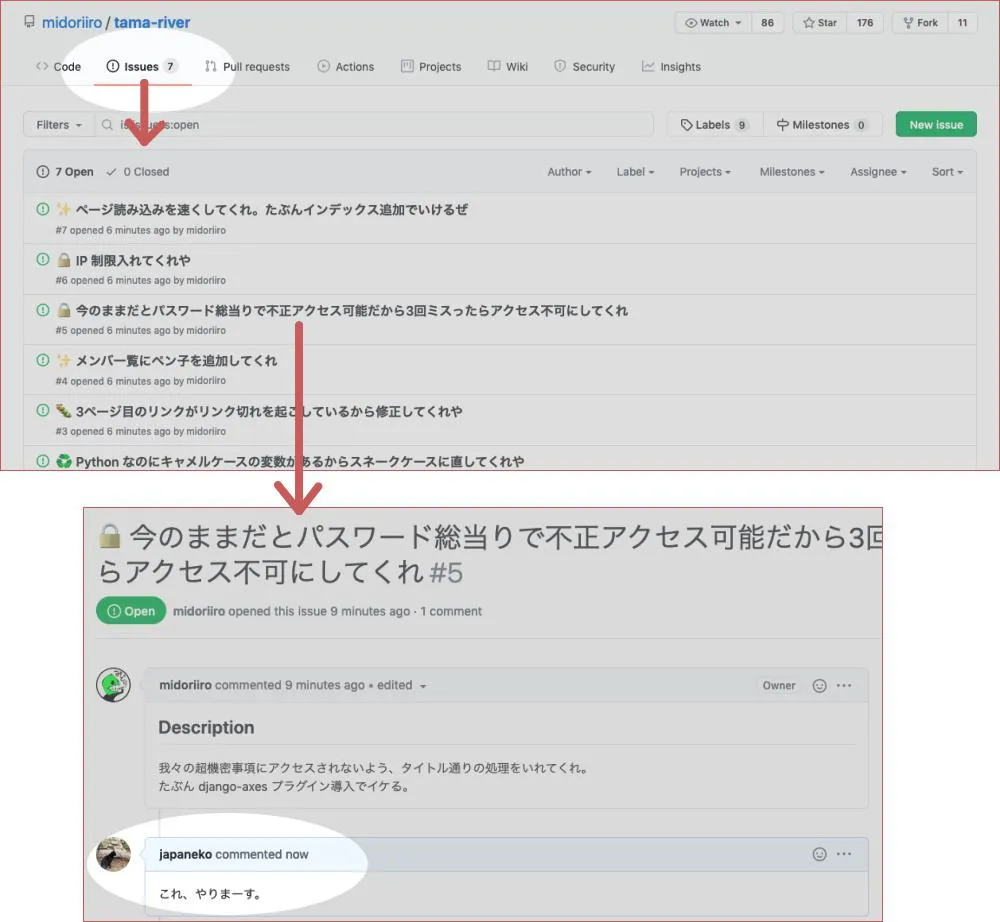Click the green New issue button
1000x922 pixels.
936,124
